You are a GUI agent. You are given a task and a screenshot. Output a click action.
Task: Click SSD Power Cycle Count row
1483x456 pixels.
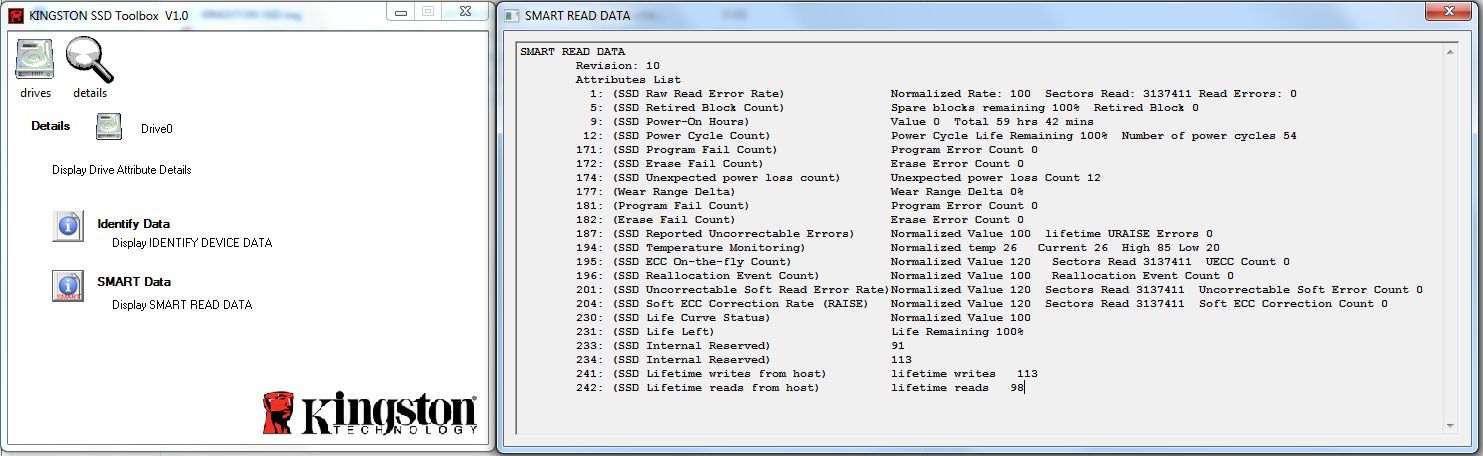tap(939, 135)
